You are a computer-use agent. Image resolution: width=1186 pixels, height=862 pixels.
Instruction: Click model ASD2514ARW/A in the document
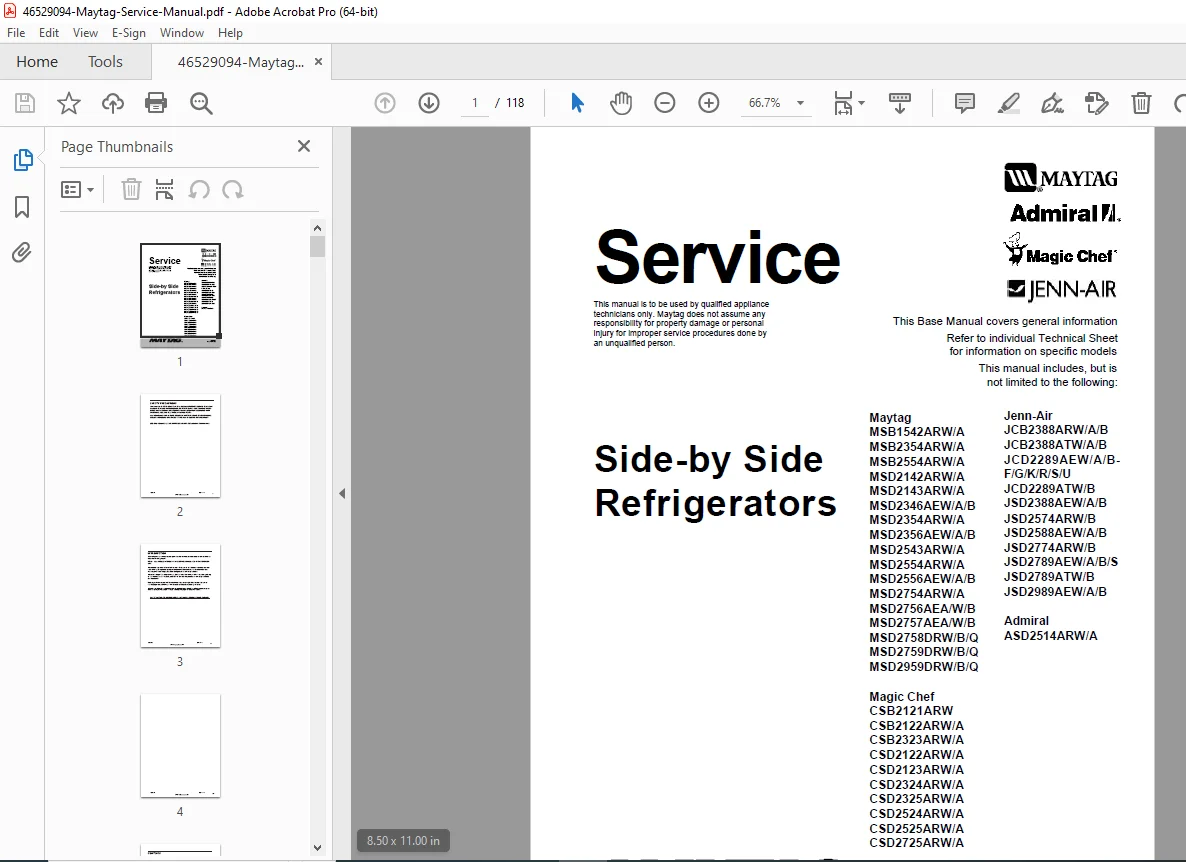[x=1051, y=636]
